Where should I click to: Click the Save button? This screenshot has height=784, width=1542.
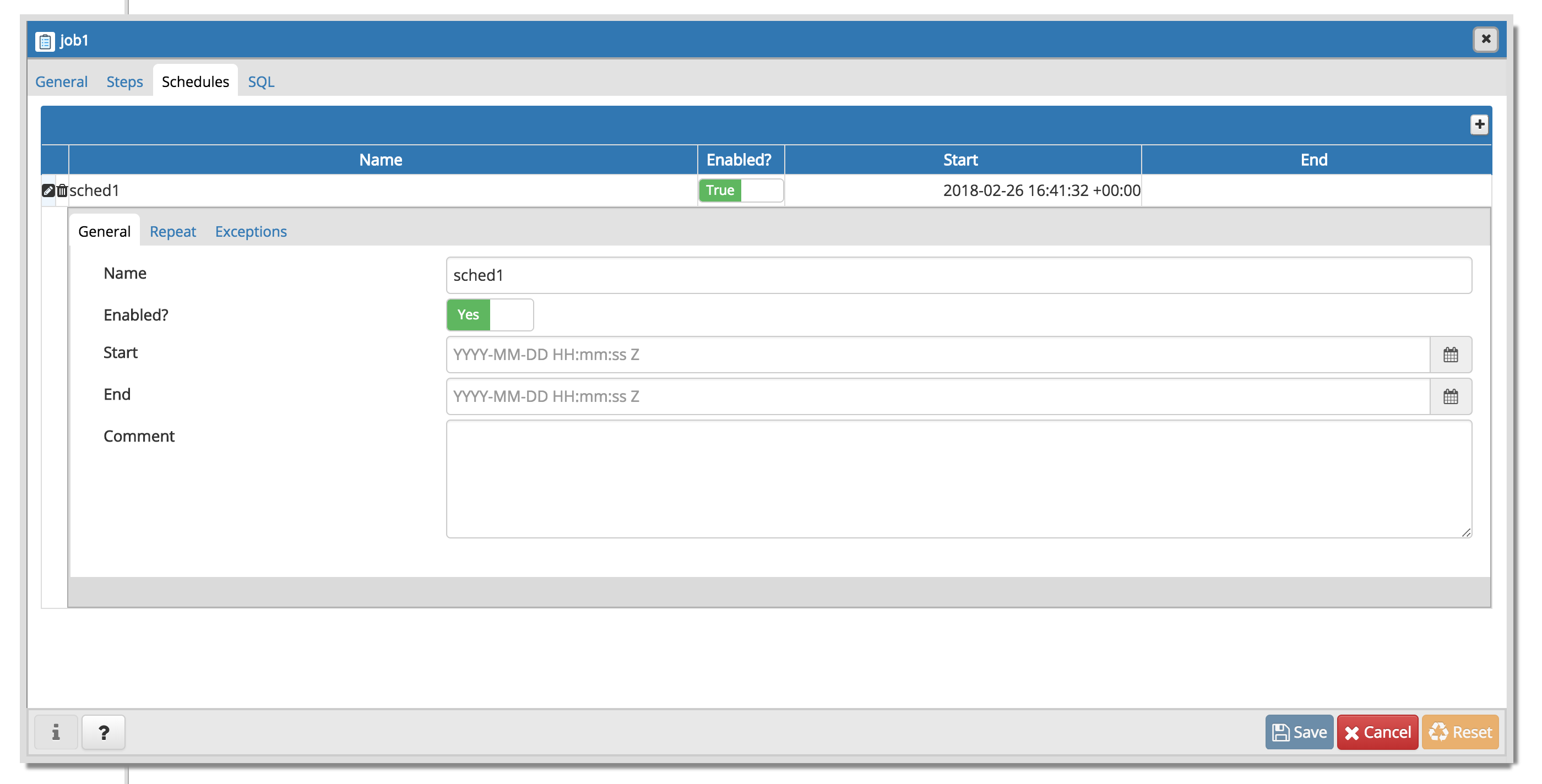(1299, 732)
